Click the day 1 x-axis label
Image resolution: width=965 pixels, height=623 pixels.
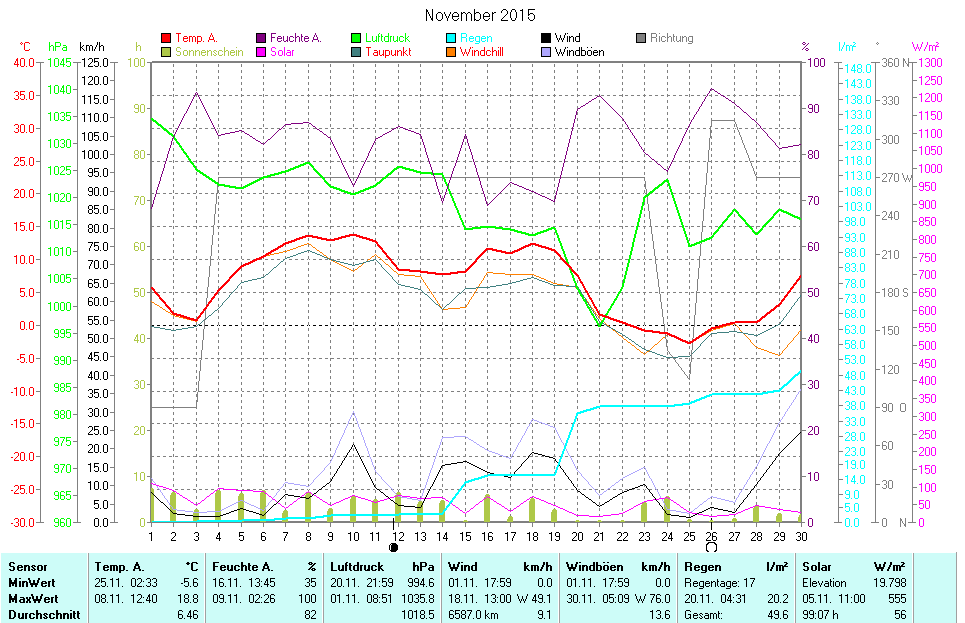(151, 537)
